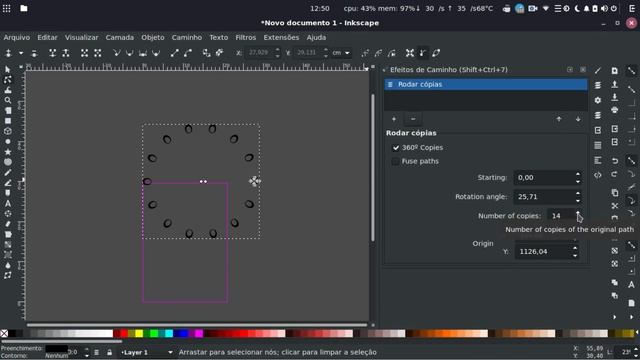Click the undo icon in command bar
Screen dimensions: 640x360
(615, 161)
